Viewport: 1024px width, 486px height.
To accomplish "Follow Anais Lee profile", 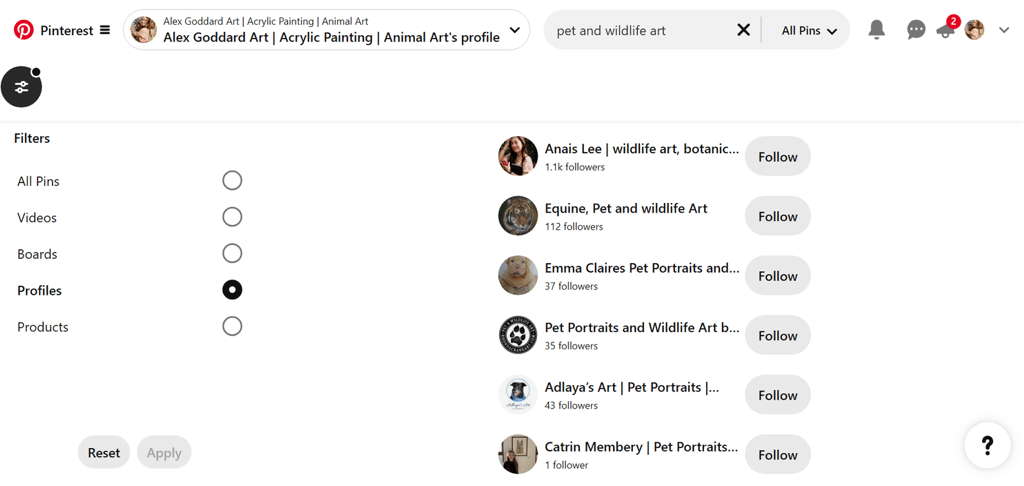I will click(x=777, y=157).
